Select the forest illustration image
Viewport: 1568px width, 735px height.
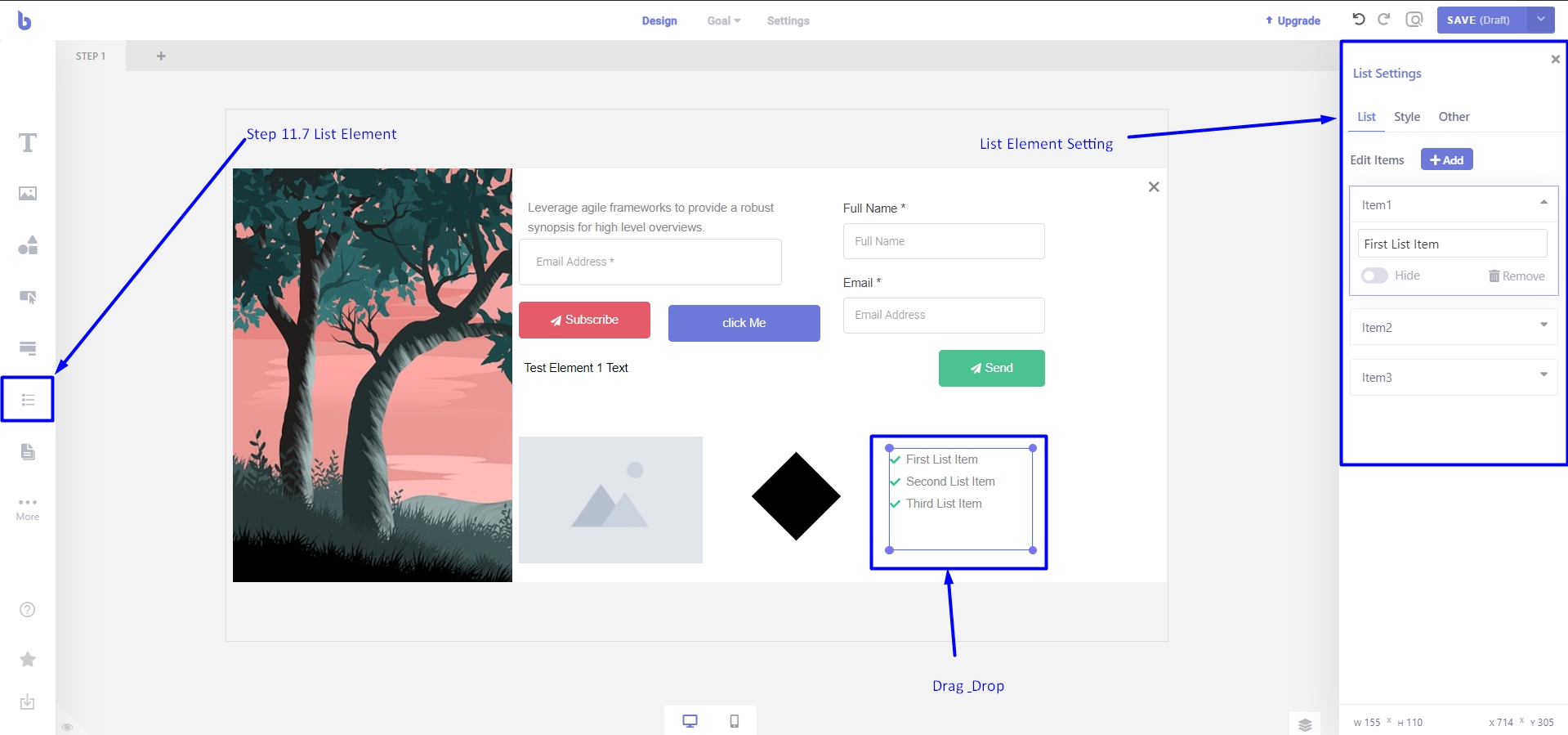click(373, 375)
